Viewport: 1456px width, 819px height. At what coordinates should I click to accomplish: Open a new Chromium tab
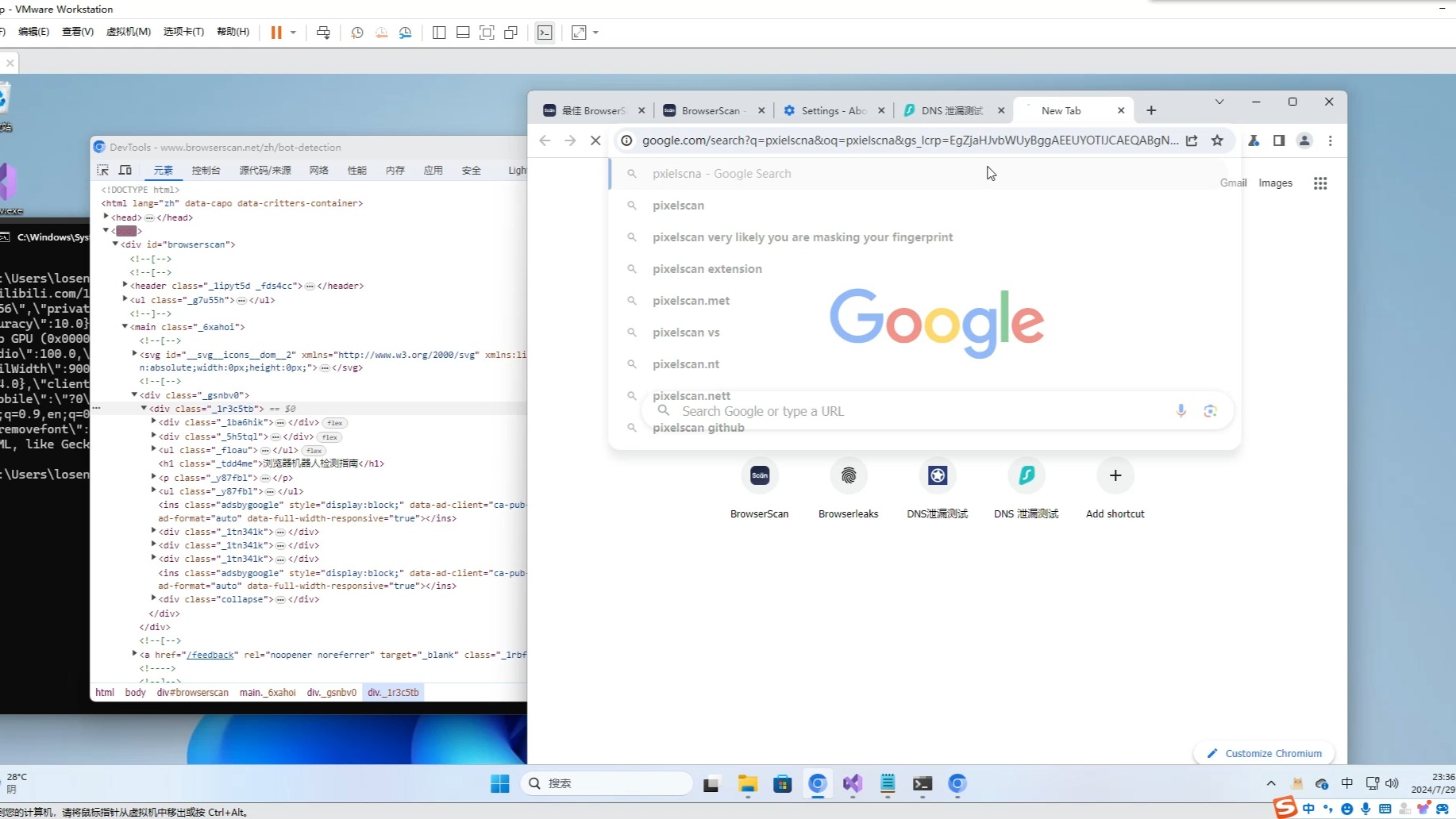1151,110
